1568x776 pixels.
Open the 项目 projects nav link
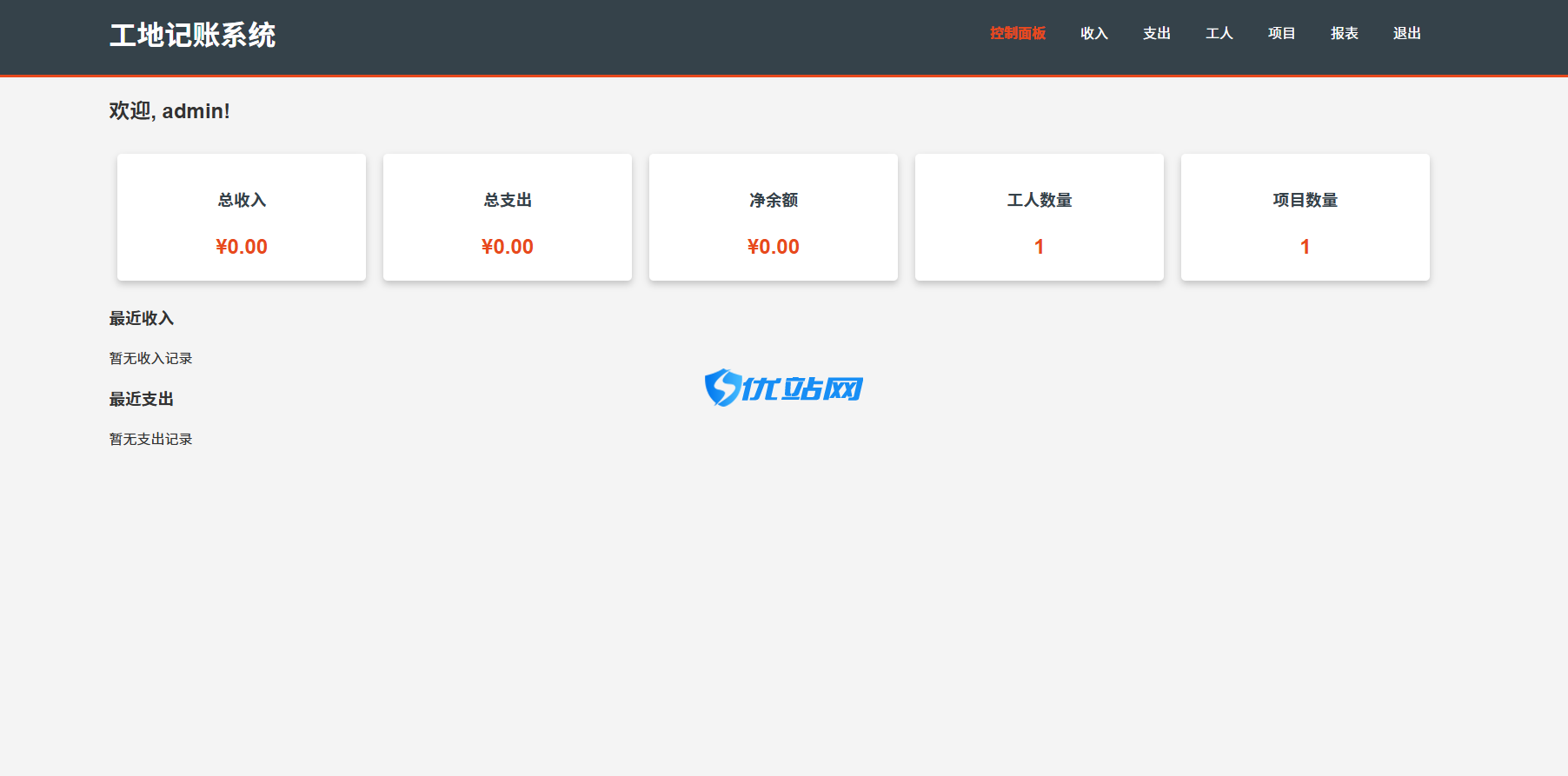click(x=1282, y=33)
